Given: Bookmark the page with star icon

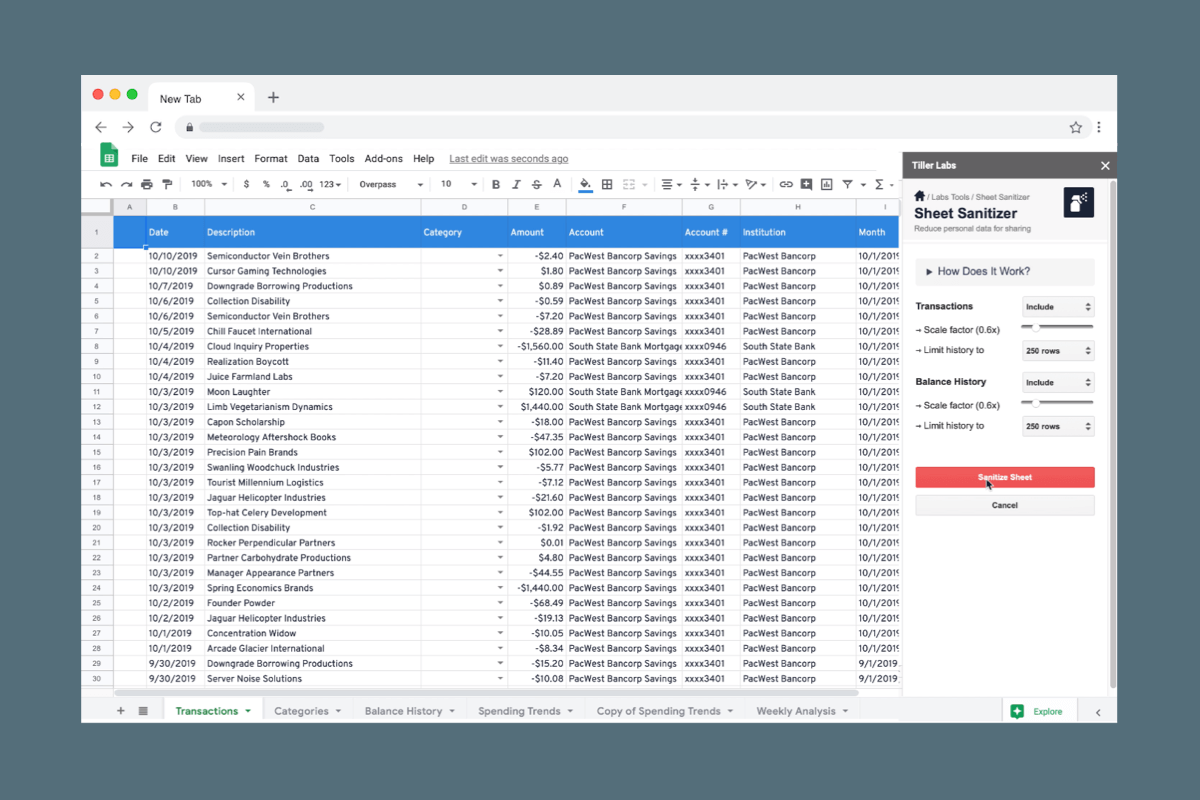Looking at the screenshot, I should coord(1076,127).
